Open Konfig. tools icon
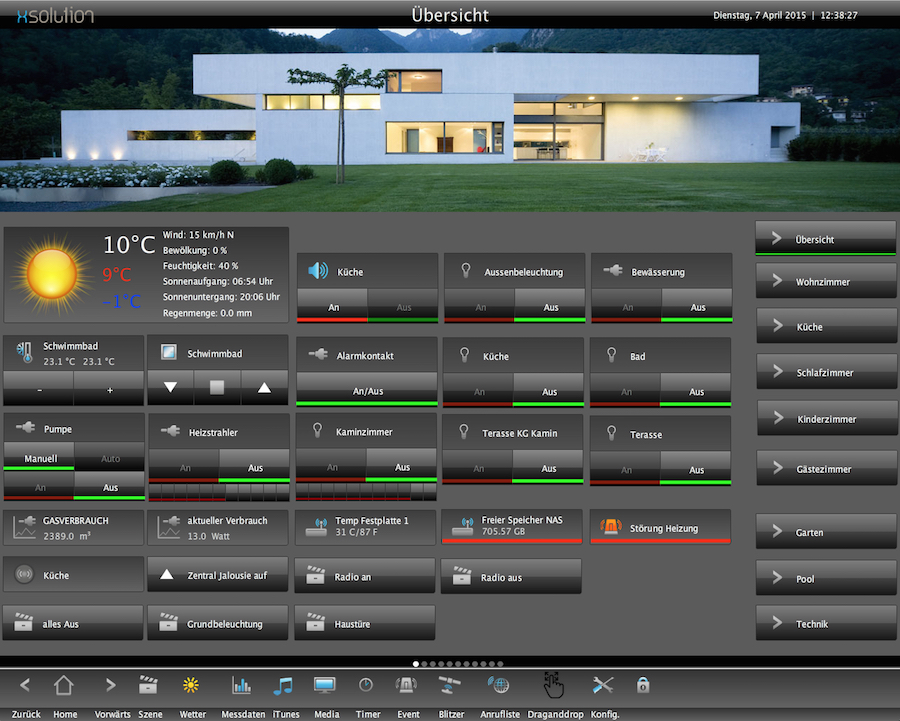 point(603,686)
